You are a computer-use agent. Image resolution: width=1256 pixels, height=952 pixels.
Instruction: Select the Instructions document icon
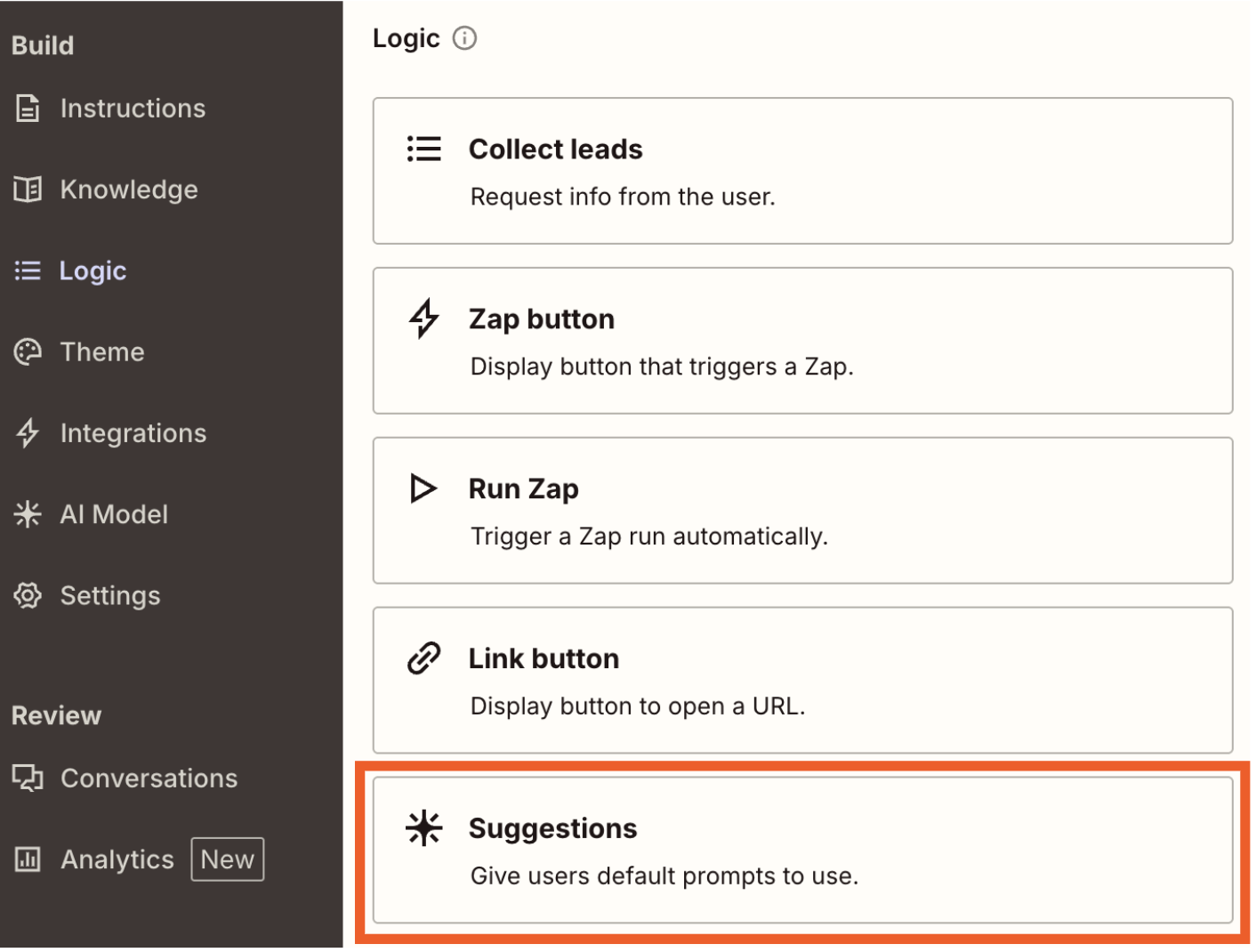[x=28, y=108]
